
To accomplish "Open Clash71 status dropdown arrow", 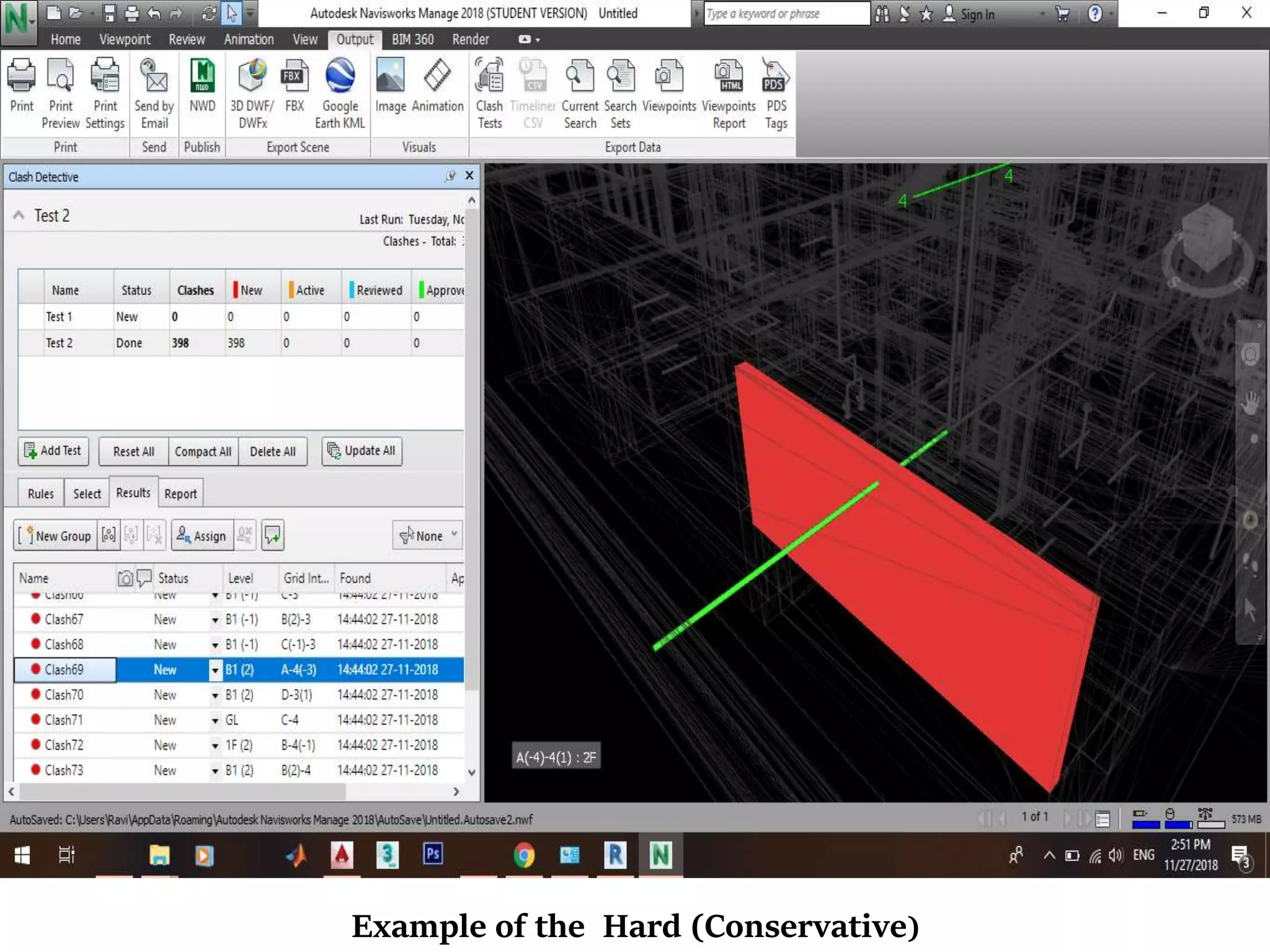I will tap(215, 720).
